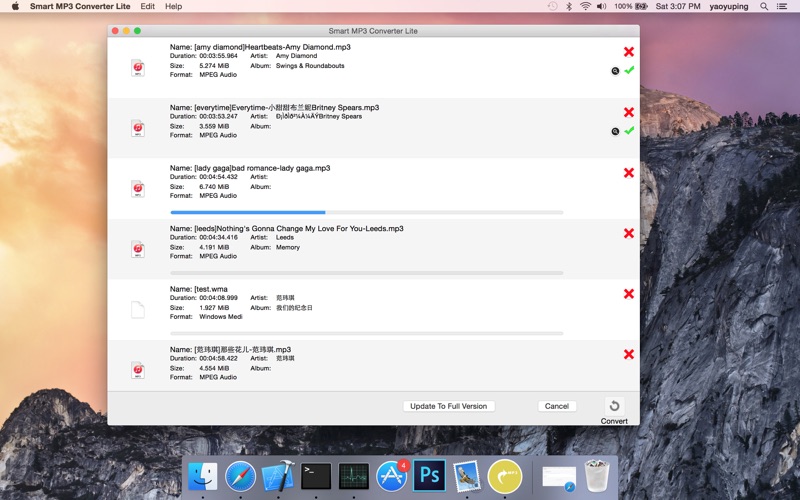Select the Everytime Britney Spears.mp3 name
800x500 pixels.
[287, 108]
